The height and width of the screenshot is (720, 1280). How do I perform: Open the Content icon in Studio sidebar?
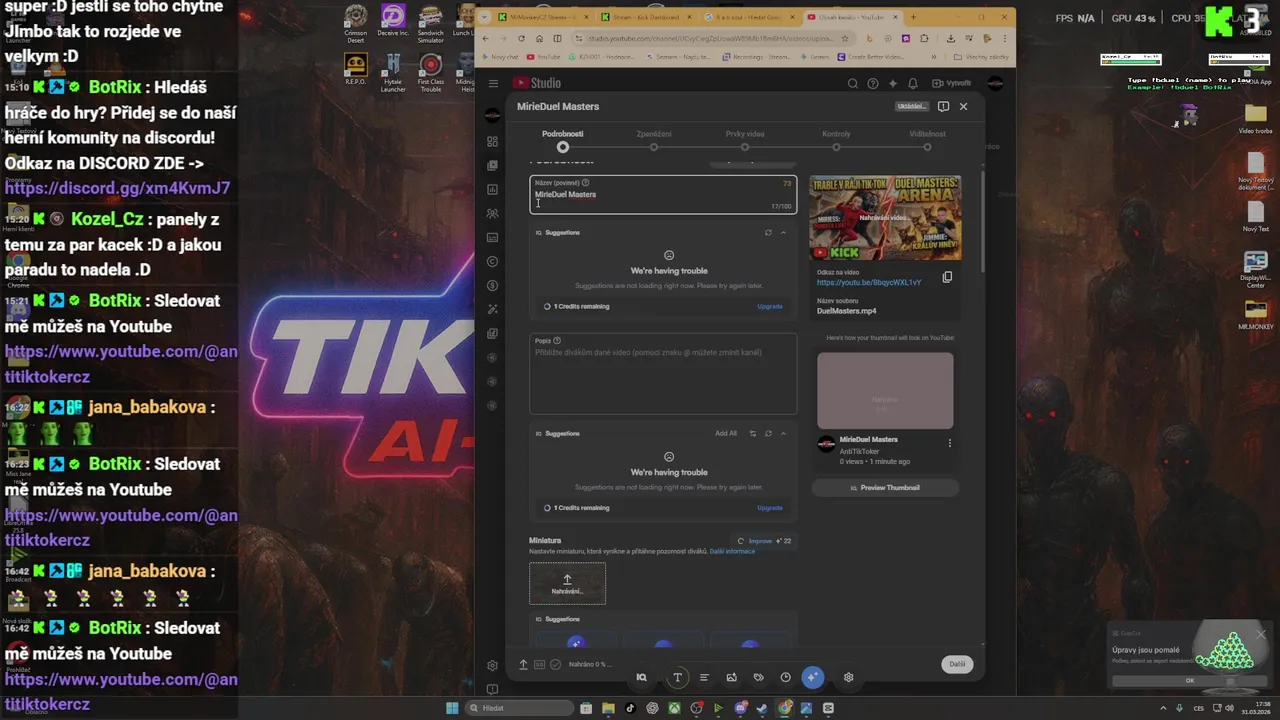pyautogui.click(x=492, y=165)
